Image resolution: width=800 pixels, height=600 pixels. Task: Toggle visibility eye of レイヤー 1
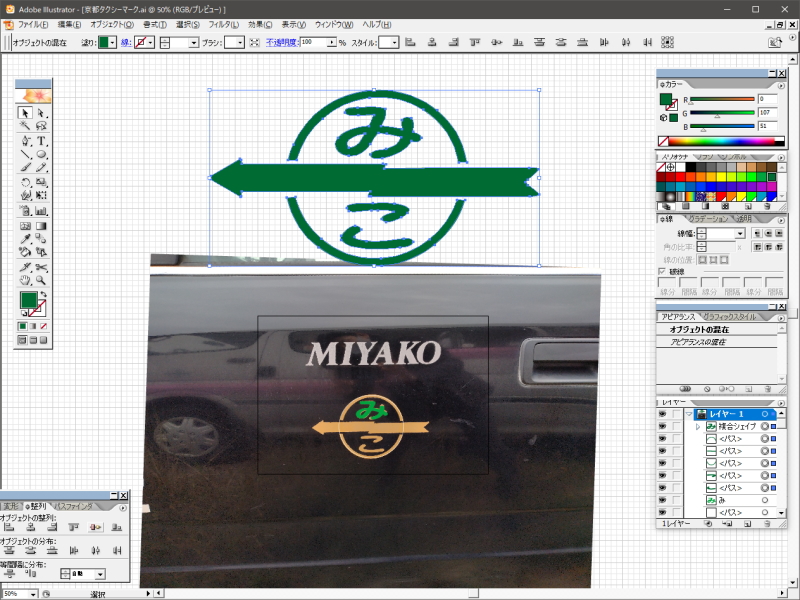pyautogui.click(x=662, y=414)
